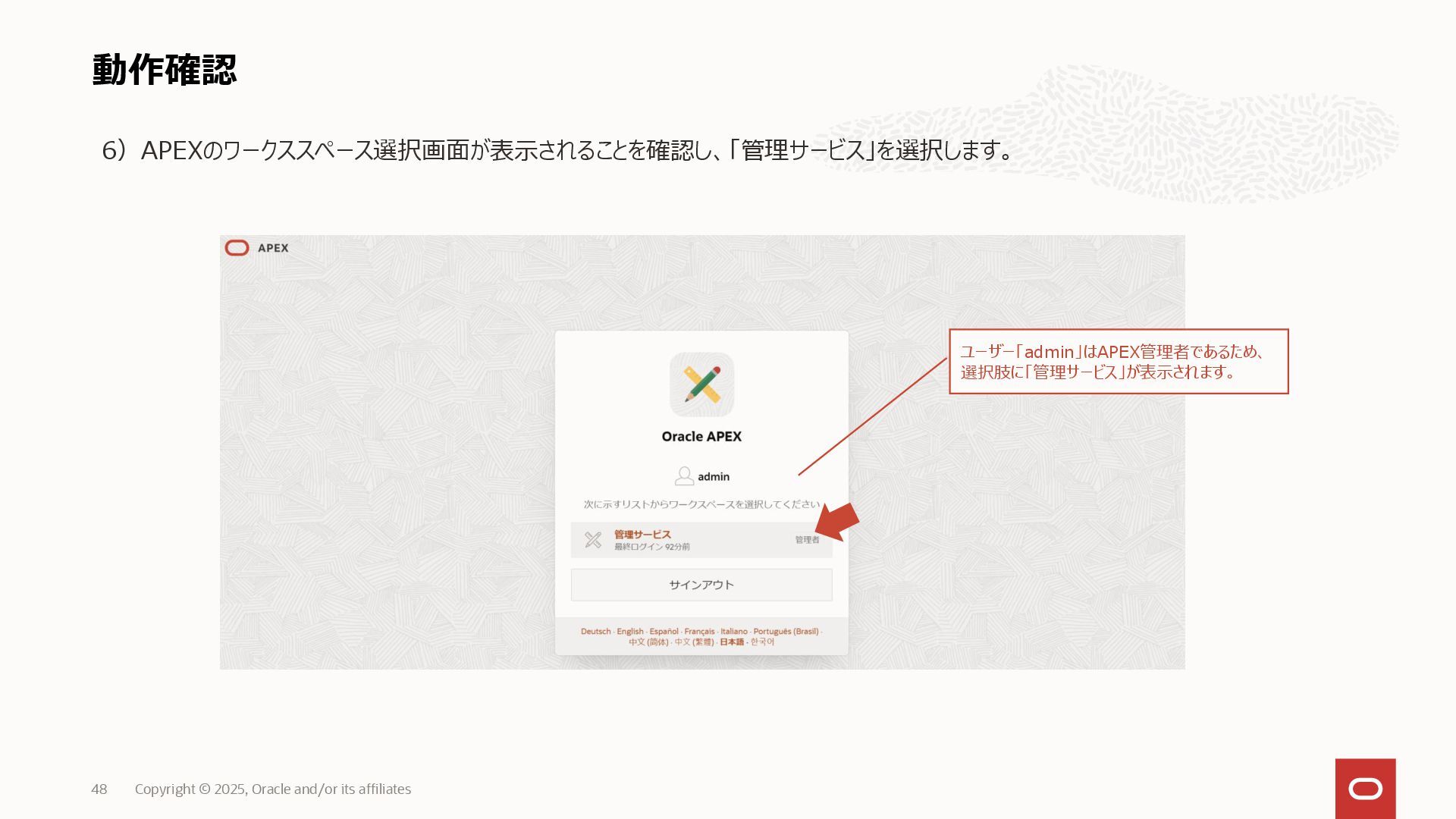The height and width of the screenshot is (819, 1456).
Task: Switch language to English
Action: (629, 632)
